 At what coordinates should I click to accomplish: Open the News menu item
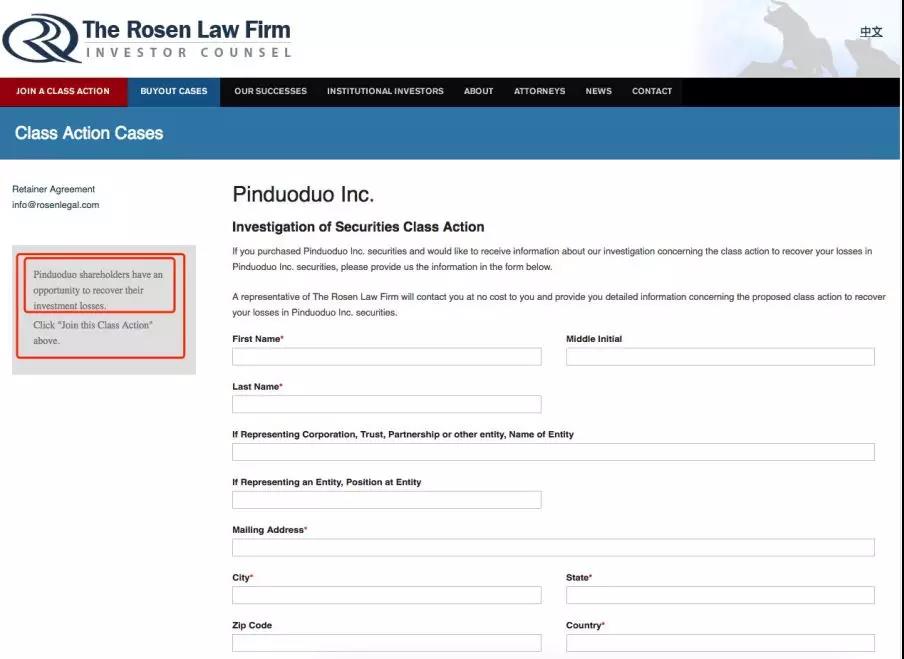[x=598, y=91]
